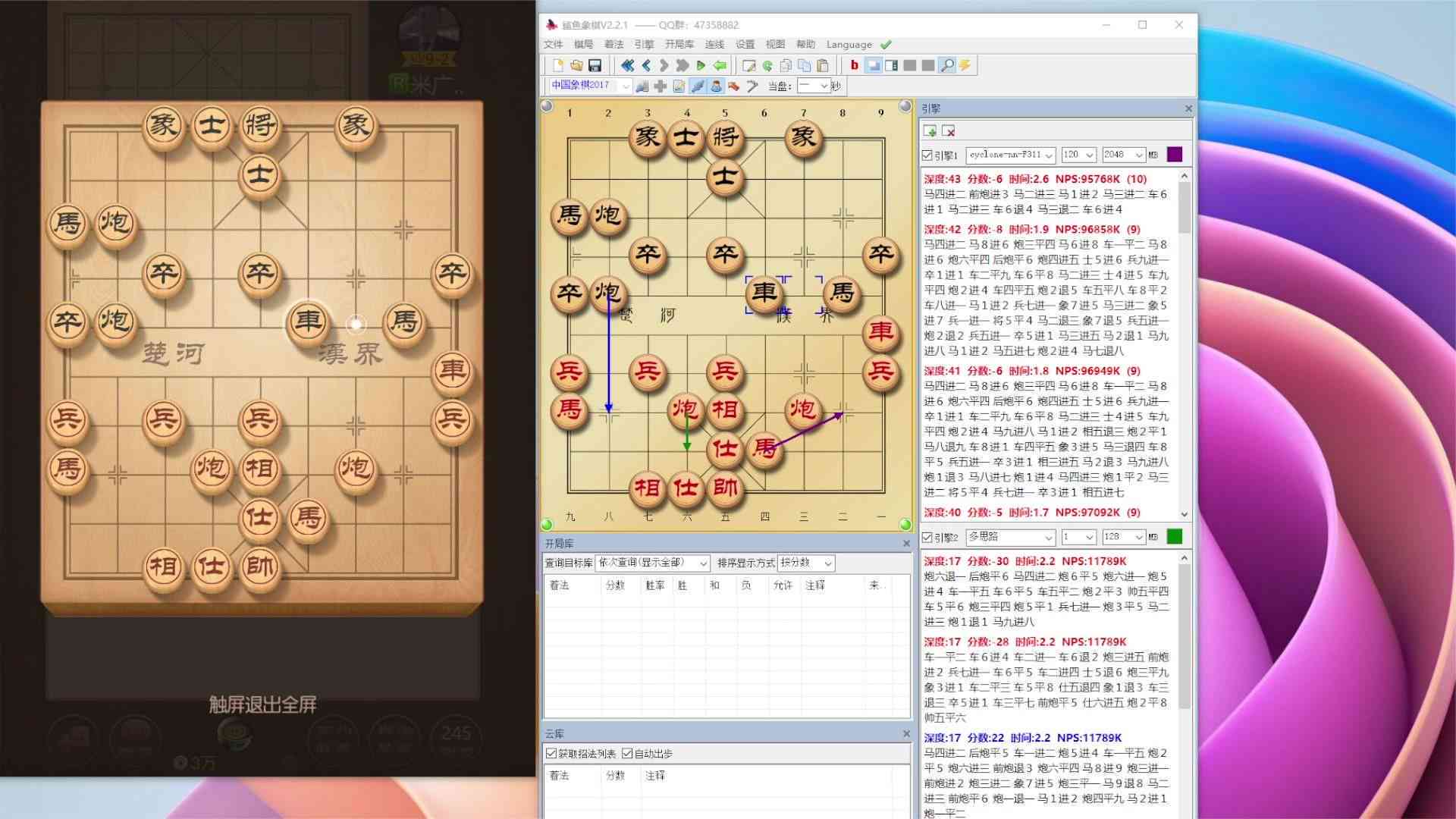Viewport: 1456px width, 819px height.
Task: Click Language menu item
Action: (849, 44)
